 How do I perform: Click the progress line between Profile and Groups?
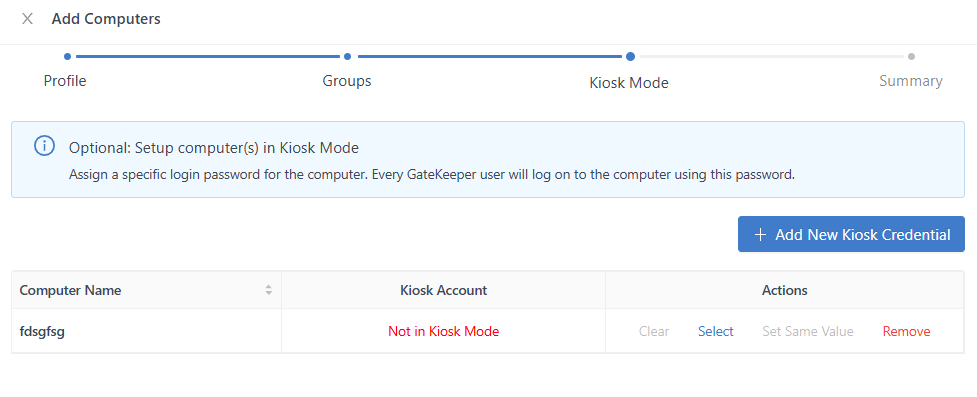(x=207, y=56)
